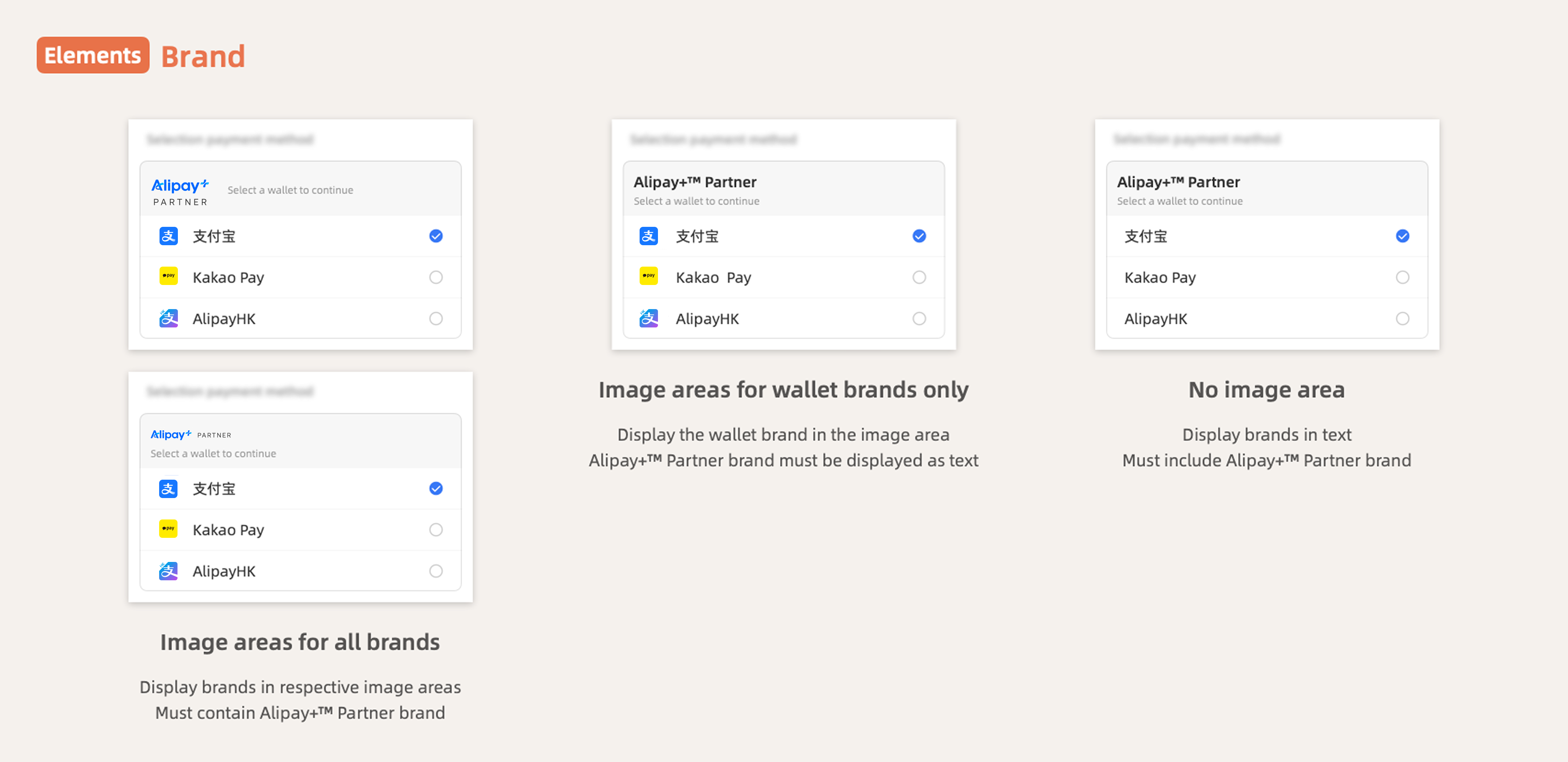Viewport: 1568px width, 762px height.
Task: Click checked 支付宝 radio in the middle card
Action: coord(919,236)
